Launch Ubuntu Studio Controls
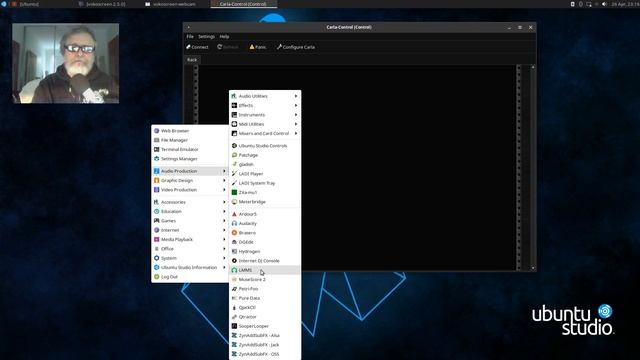 coord(265,146)
